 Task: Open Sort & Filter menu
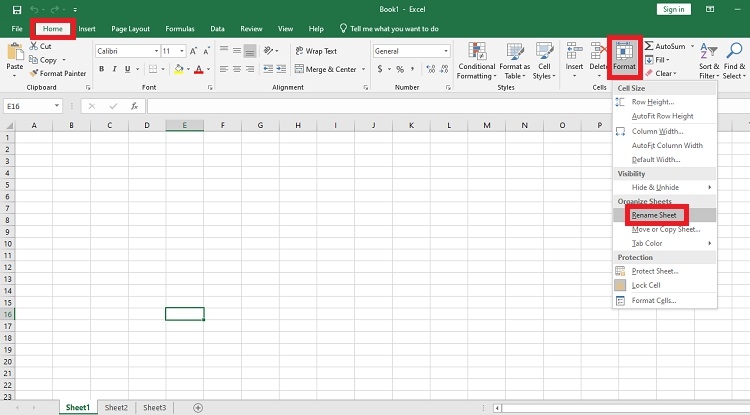[x=709, y=61]
